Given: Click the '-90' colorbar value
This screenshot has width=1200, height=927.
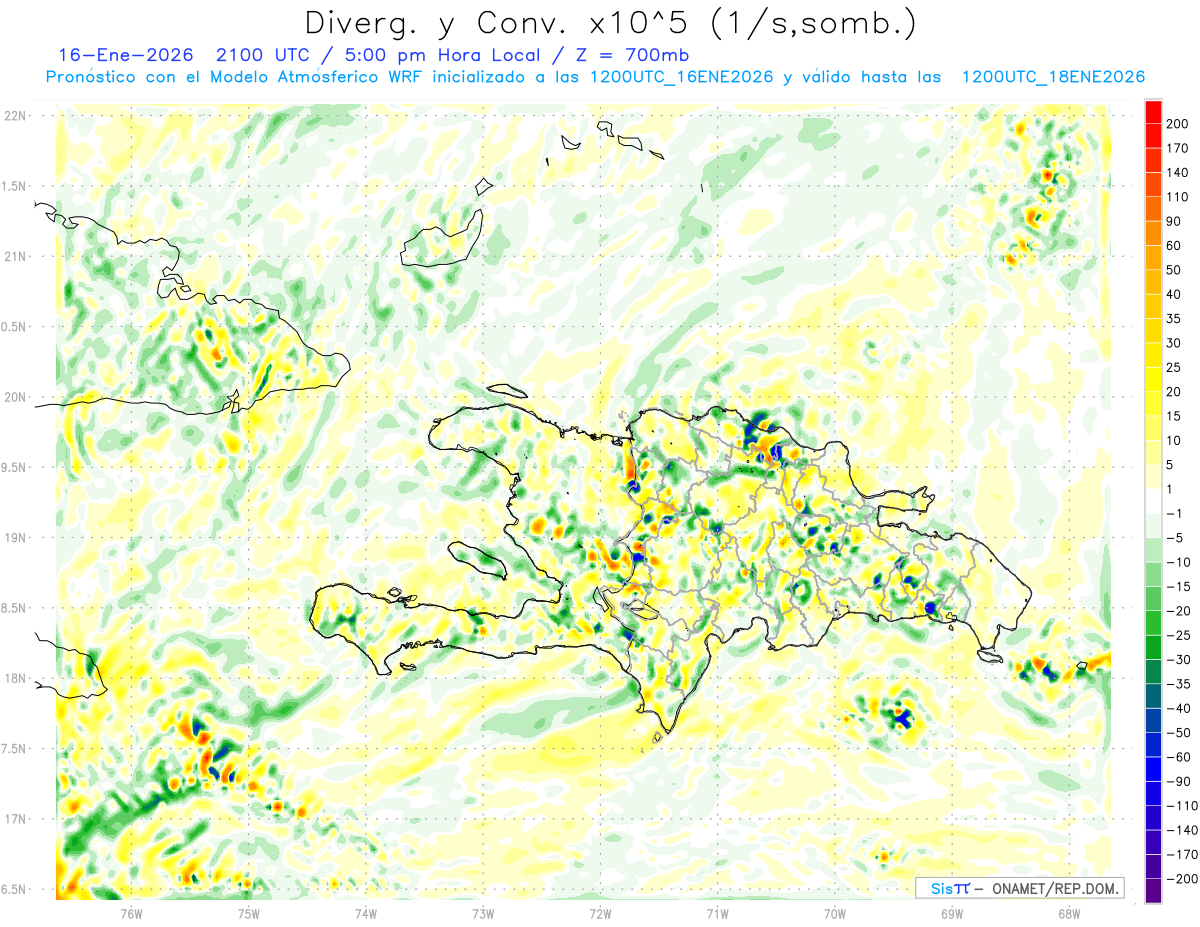Looking at the screenshot, I should (x=1179, y=782).
